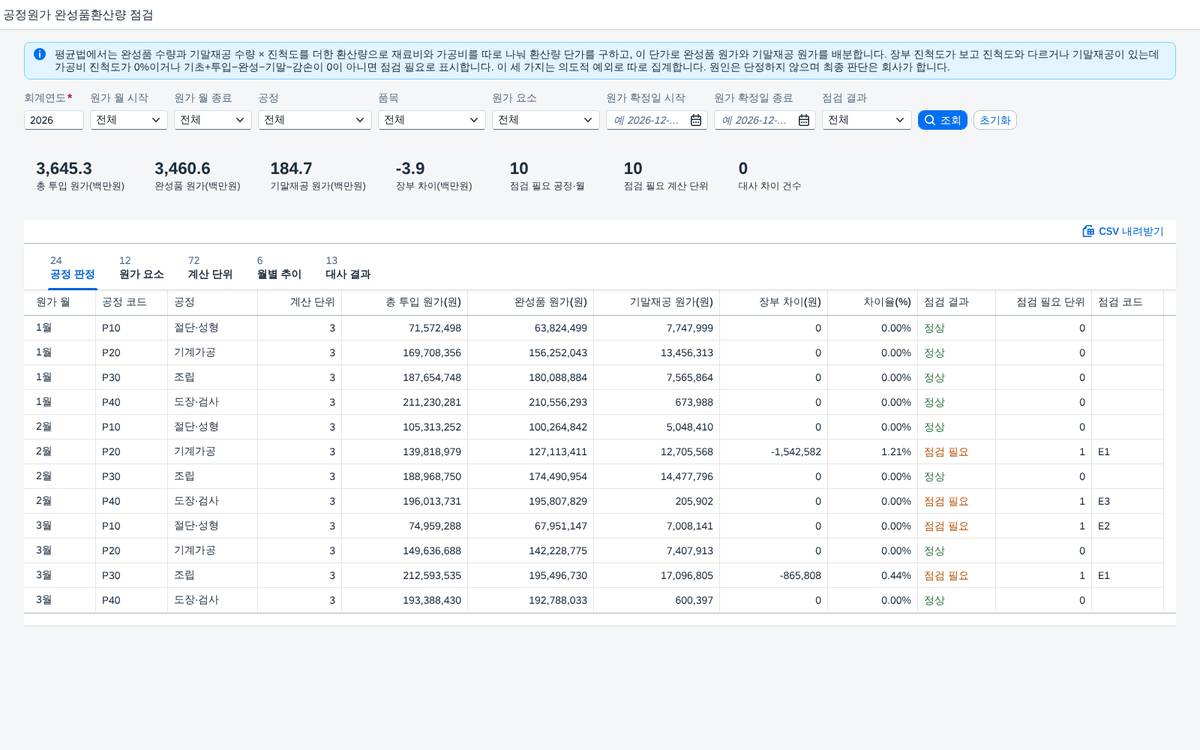Click the 초기화 reset button

995,120
